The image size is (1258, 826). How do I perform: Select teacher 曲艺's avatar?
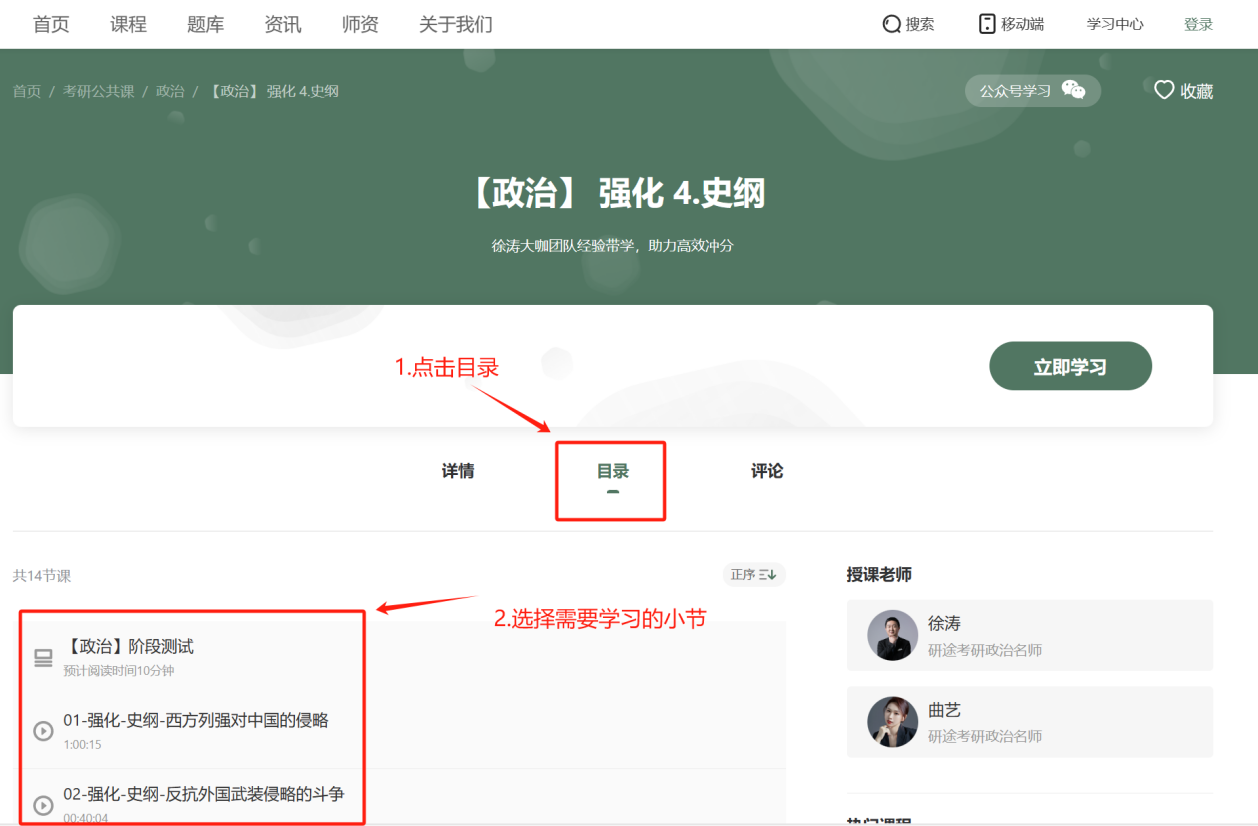892,721
